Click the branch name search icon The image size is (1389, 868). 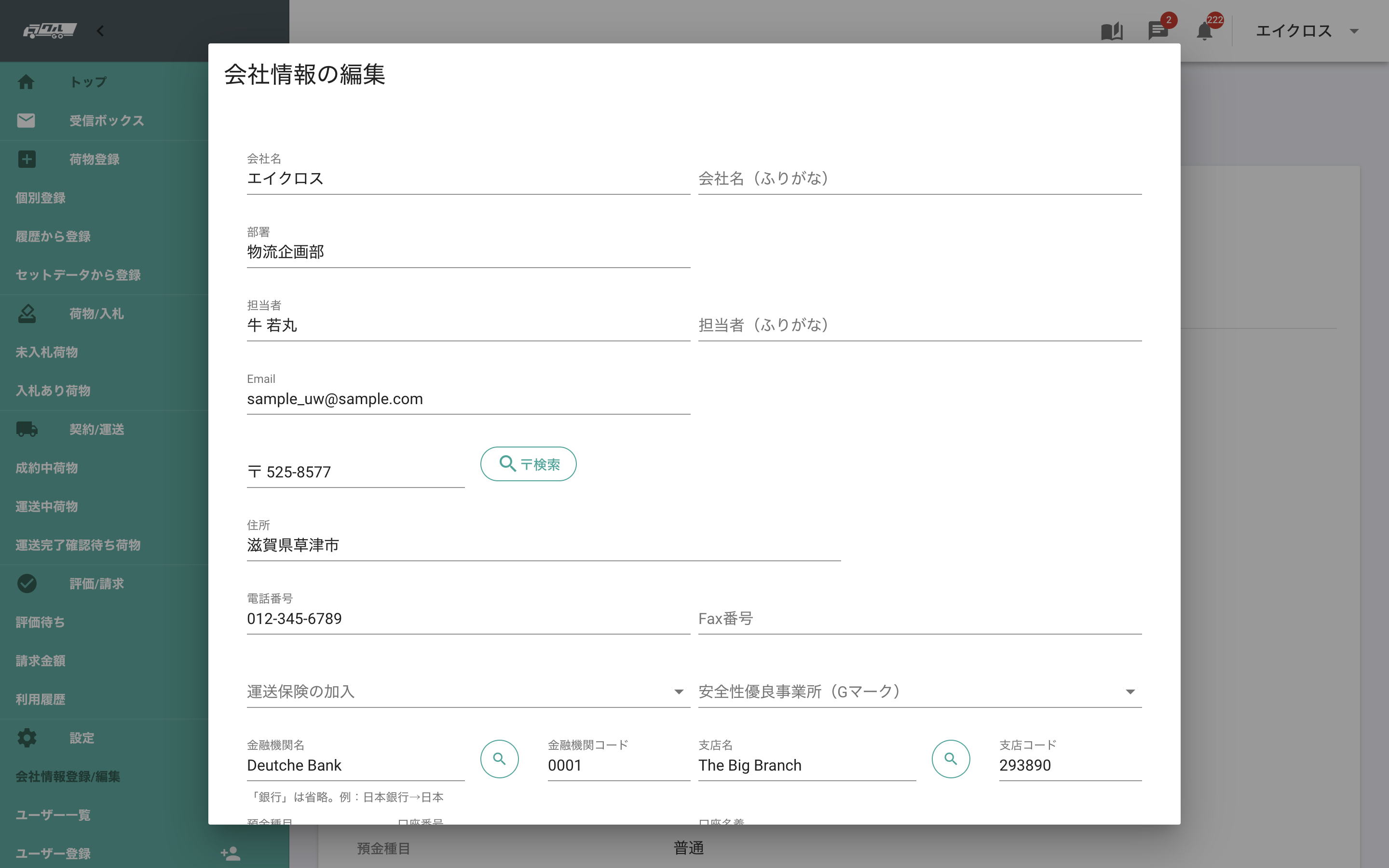[951, 759]
